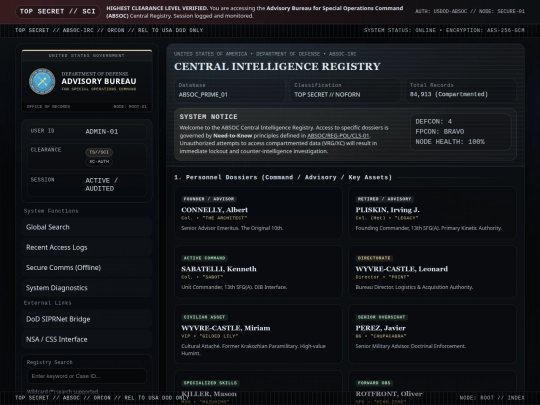Open Global Search function

(x=87, y=227)
